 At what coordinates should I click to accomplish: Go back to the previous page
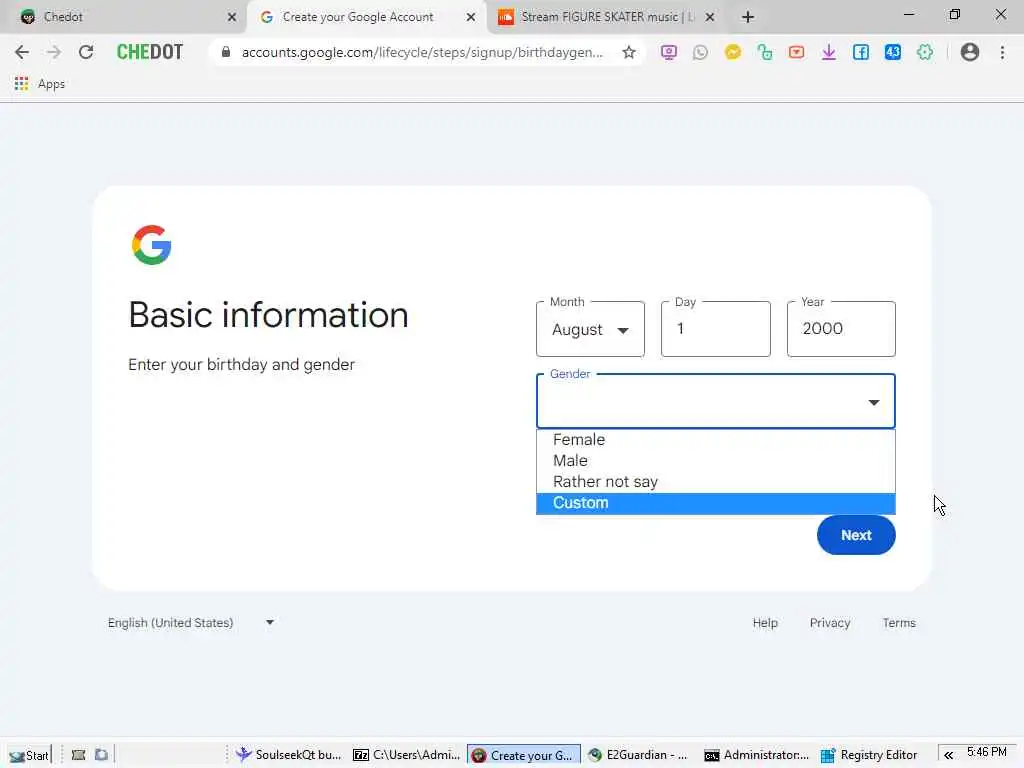click(x=22, y=52)
